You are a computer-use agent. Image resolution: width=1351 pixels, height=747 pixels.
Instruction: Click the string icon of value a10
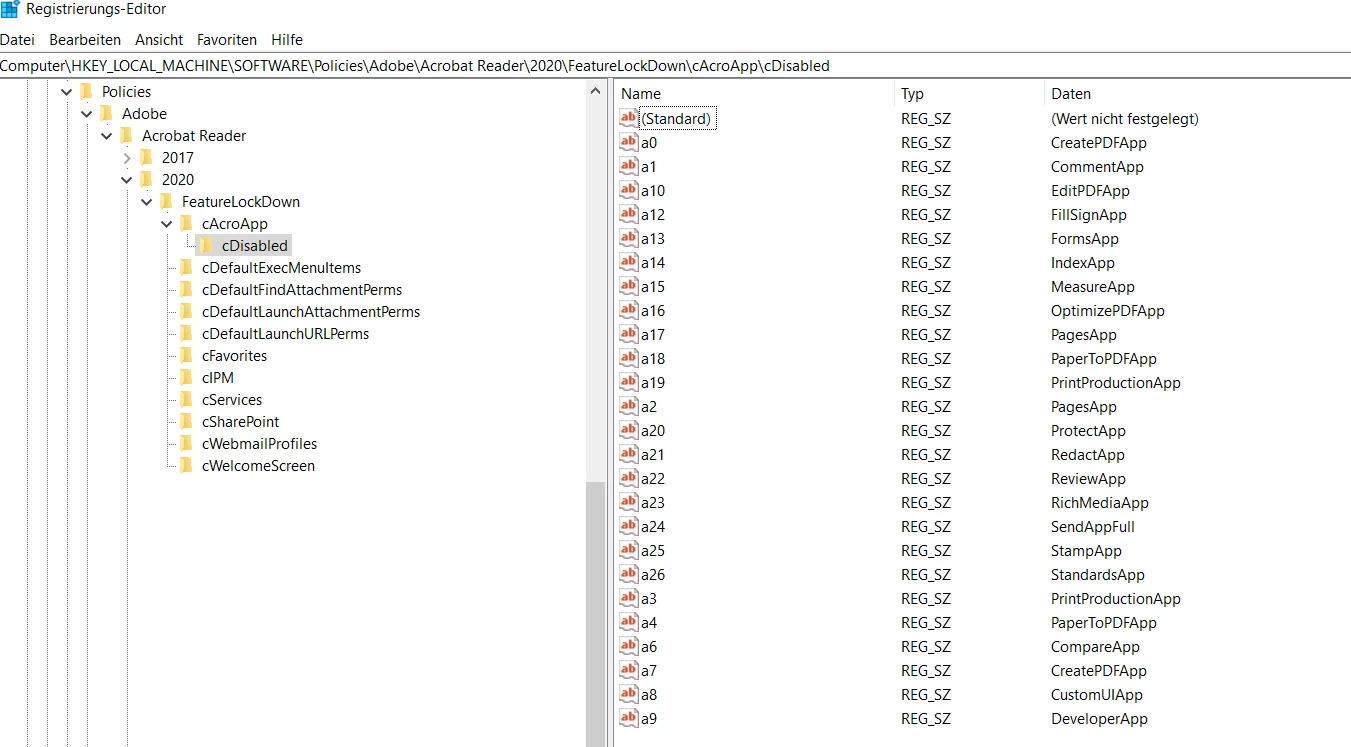[x=628, y=190]
